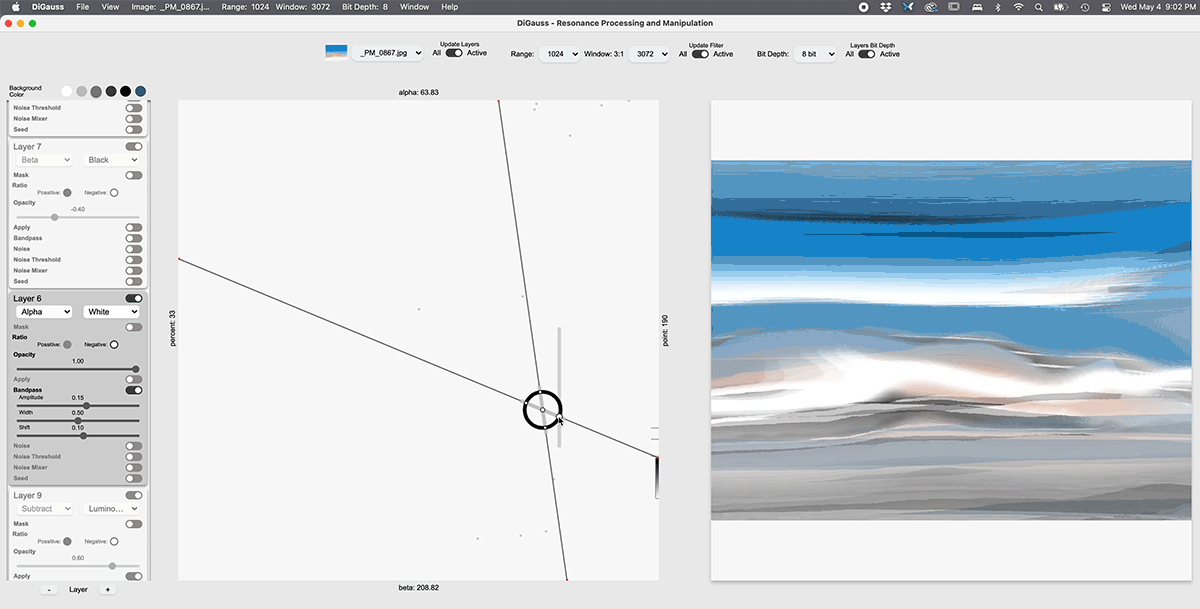Image resolution: width=1200 pixels, height=609 pixels.
Task: Open Control Center in the menu bar
Action: point(1106,7)
